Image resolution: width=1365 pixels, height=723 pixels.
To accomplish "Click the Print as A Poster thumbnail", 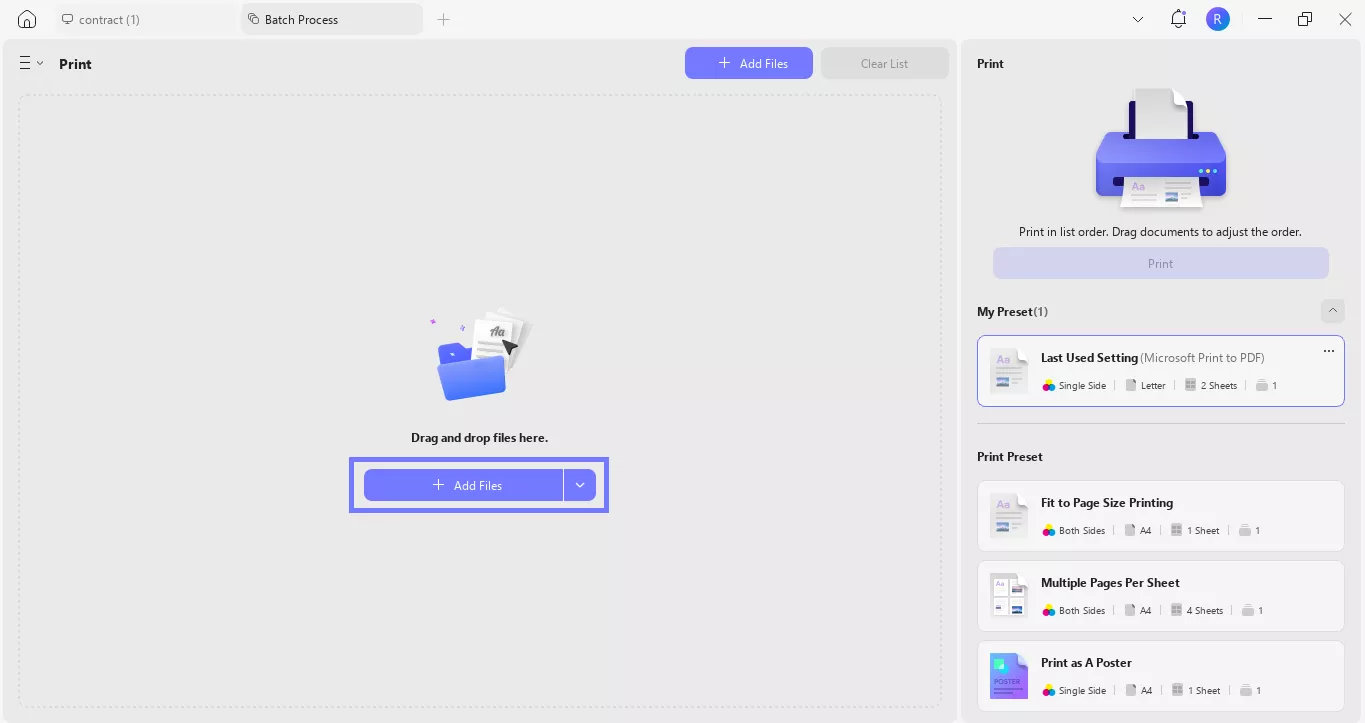I will [x=1009, y=676].
